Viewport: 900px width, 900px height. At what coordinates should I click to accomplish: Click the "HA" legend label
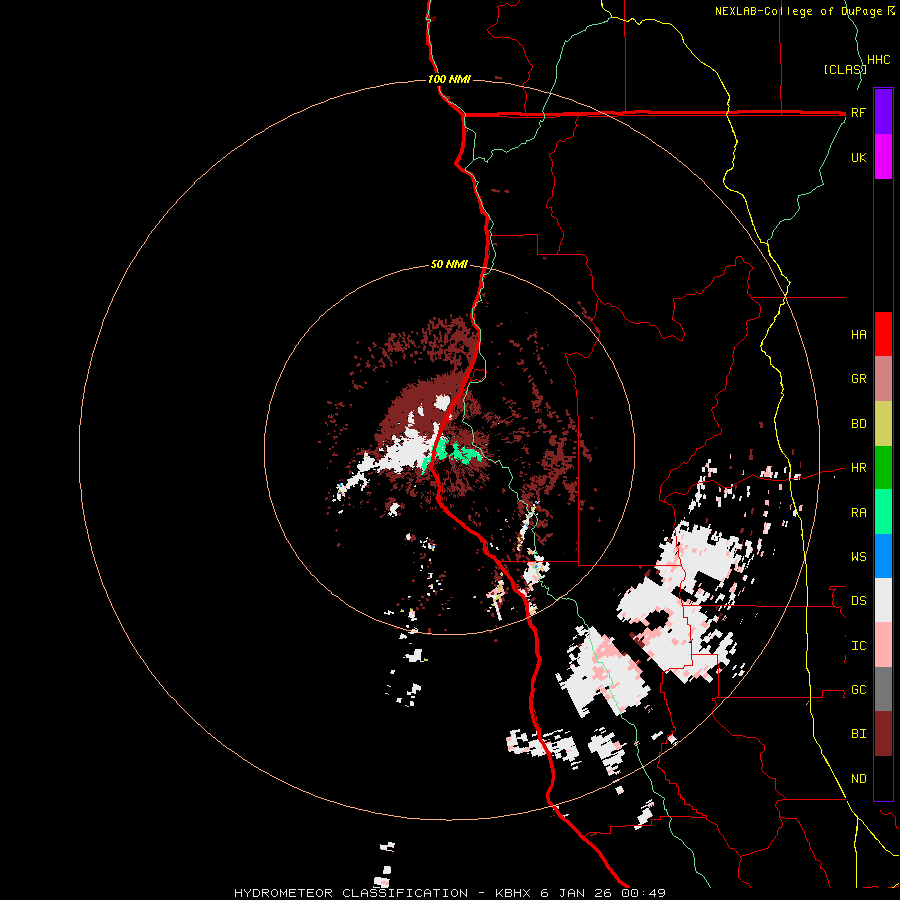(858, 335)
